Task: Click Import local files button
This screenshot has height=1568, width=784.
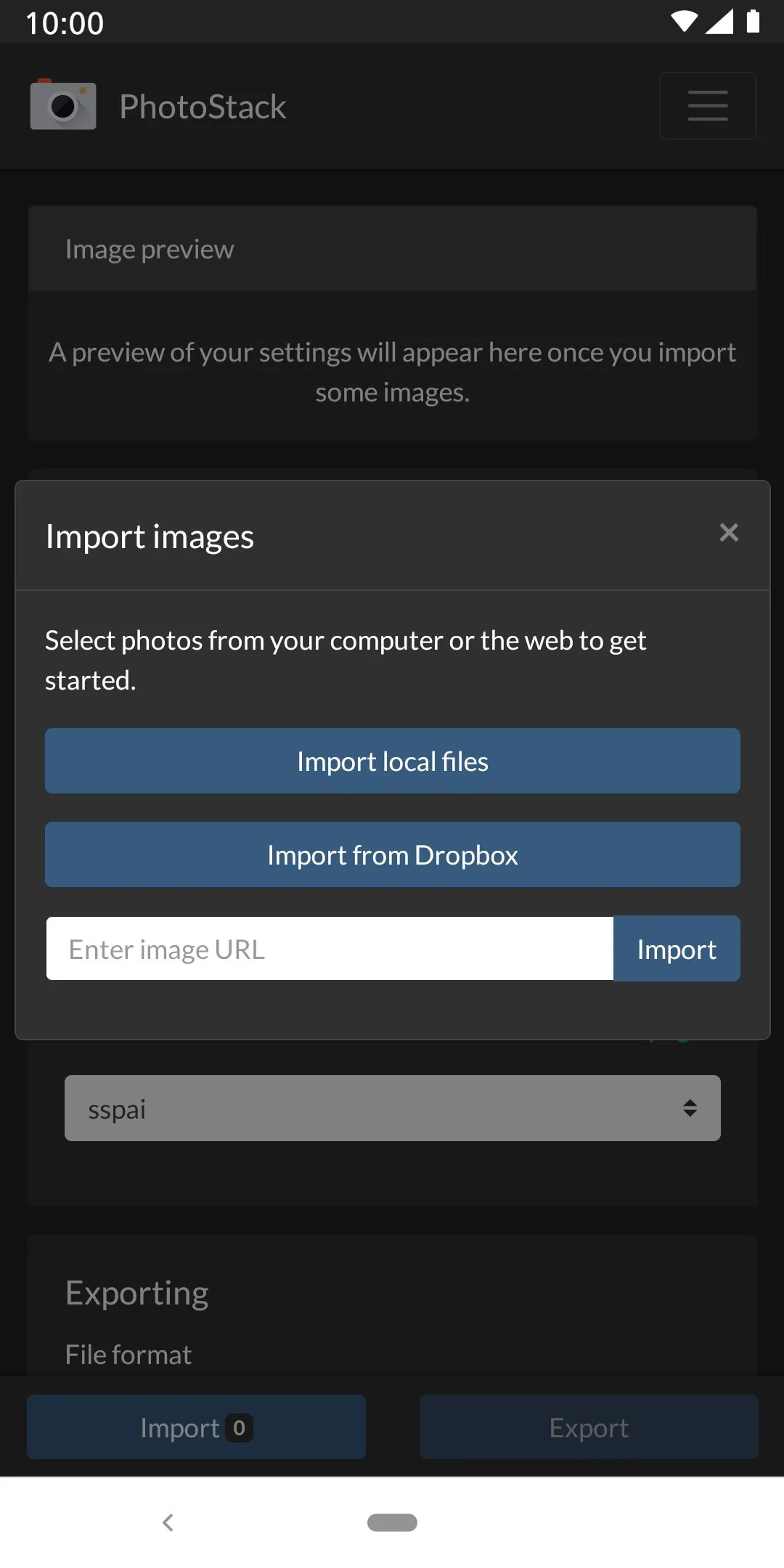Action: pyautogui.click(x=392, y=761)
